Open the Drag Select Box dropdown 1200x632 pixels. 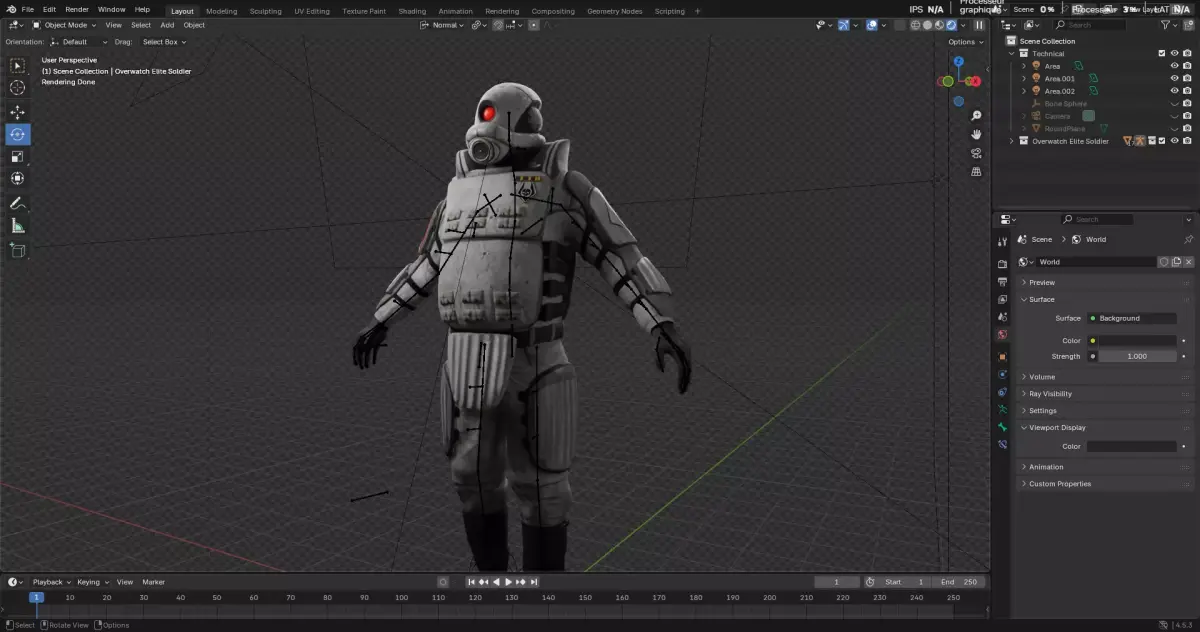[x=164, y=42]
